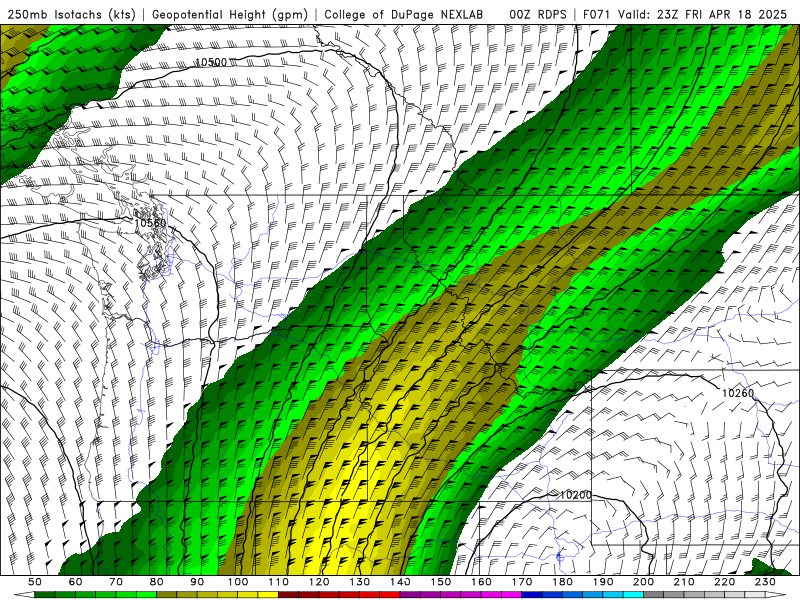This screenshot has width=800, height=600.
Task: Click the 10260 height contour label
Action: tap(738, 393)
